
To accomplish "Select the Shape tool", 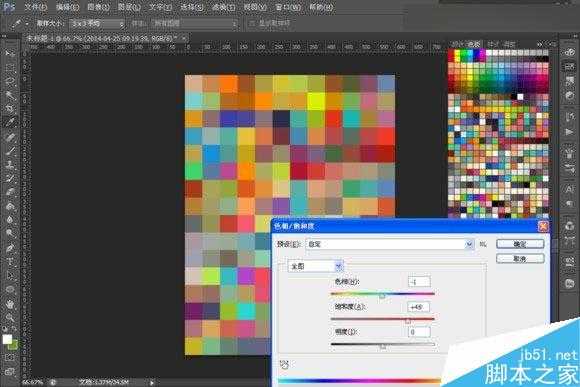I will (x=10, y=289).
